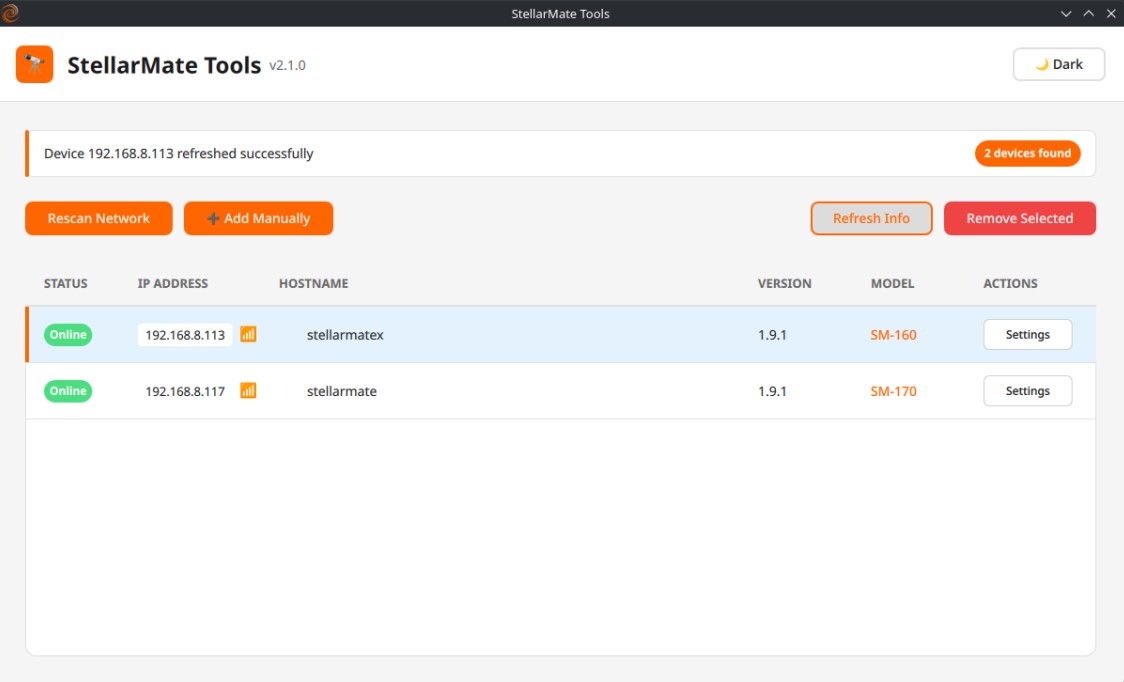The width and height of the screenshot is (1124, 682).
Task: Rescan the network for devices
Action: [99, 218]
